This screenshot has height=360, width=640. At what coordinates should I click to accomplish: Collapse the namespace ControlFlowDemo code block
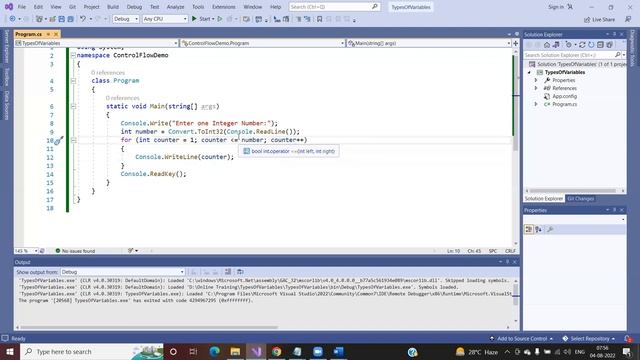coord(73,56)
